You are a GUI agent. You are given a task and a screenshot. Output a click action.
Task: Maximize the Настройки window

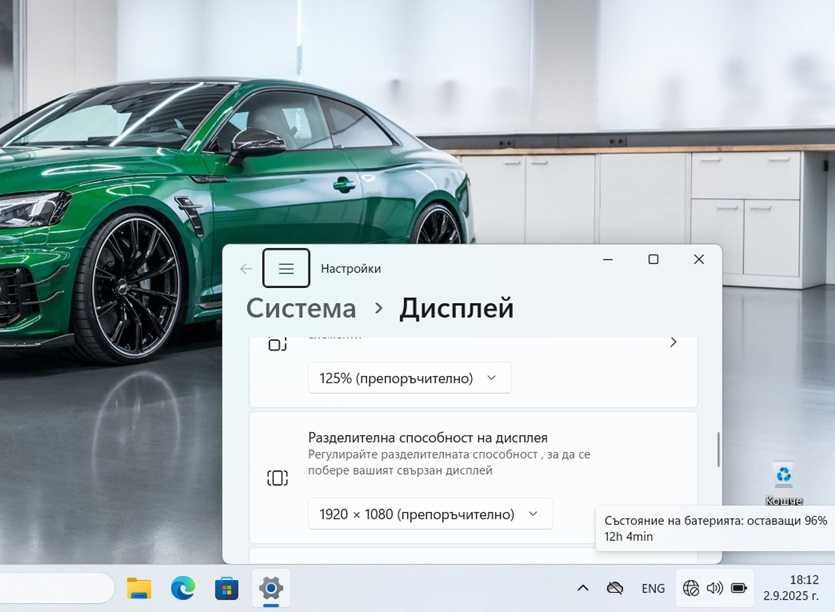pos(653,259)
